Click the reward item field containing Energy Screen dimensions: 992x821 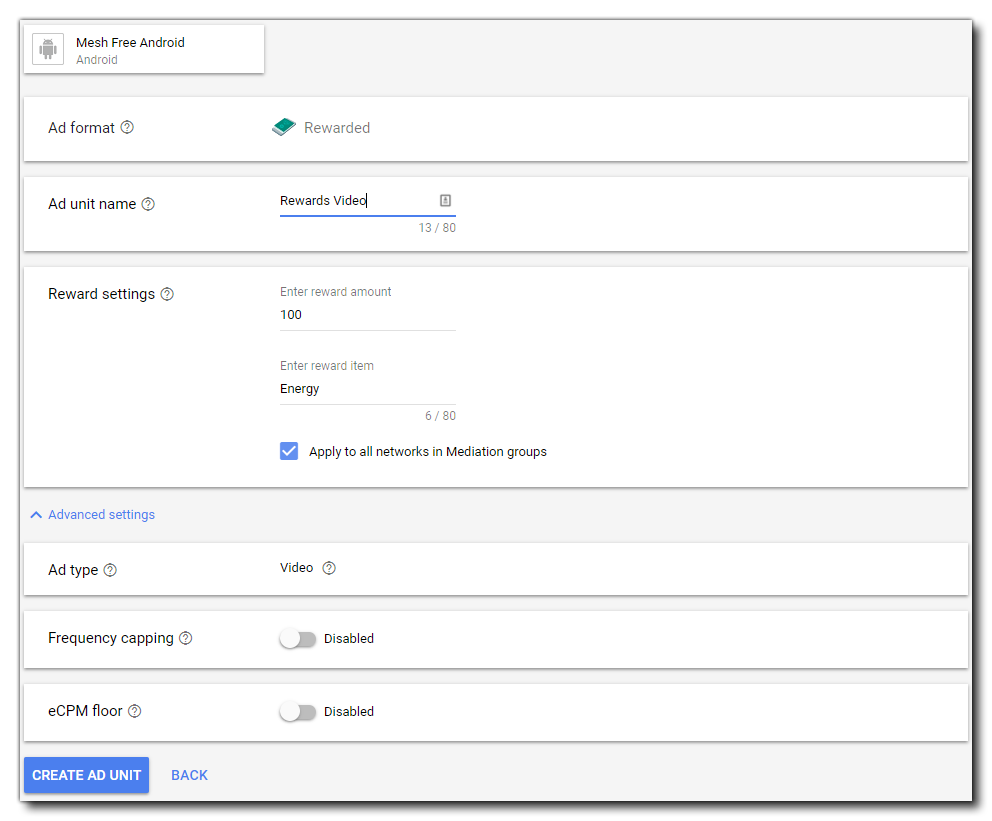[367, 389]
